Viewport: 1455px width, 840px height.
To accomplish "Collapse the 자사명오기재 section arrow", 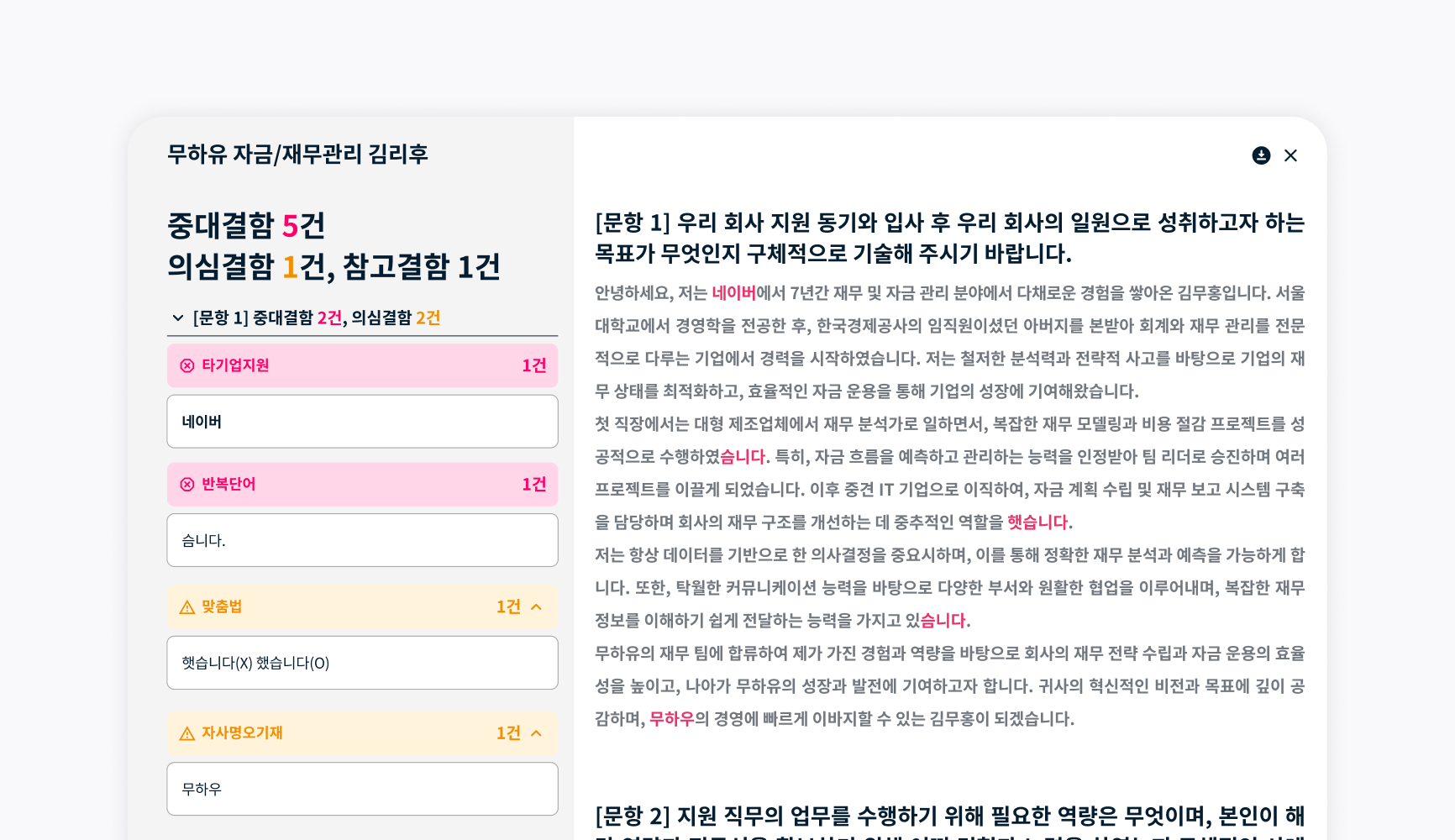I will pyautogui.click(x=537, y=733).
